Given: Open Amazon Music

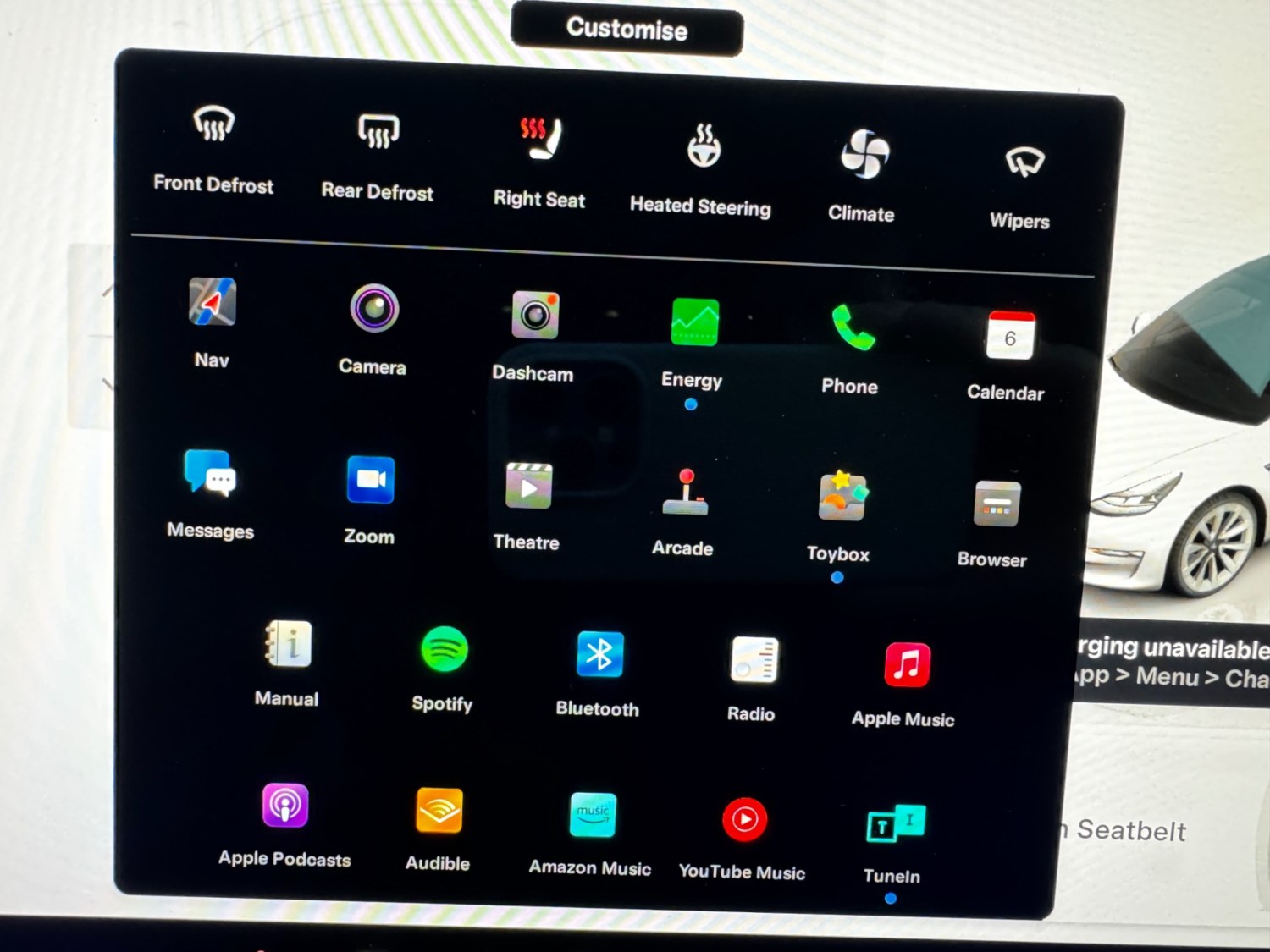Looking at the screenshot, I should tap(593, 815).
